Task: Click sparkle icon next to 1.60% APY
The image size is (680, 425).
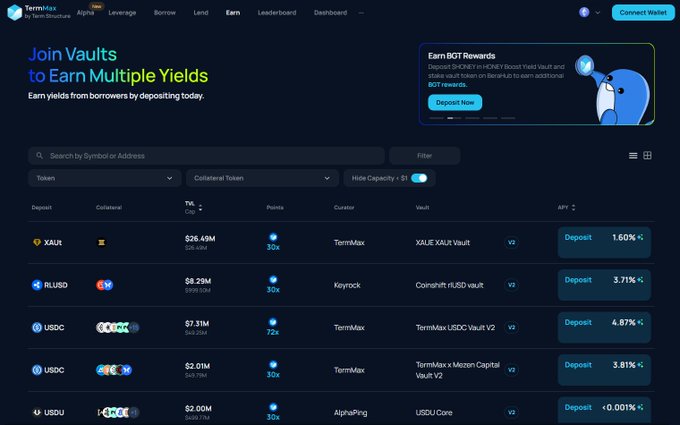Action: (x=641, y=237)
